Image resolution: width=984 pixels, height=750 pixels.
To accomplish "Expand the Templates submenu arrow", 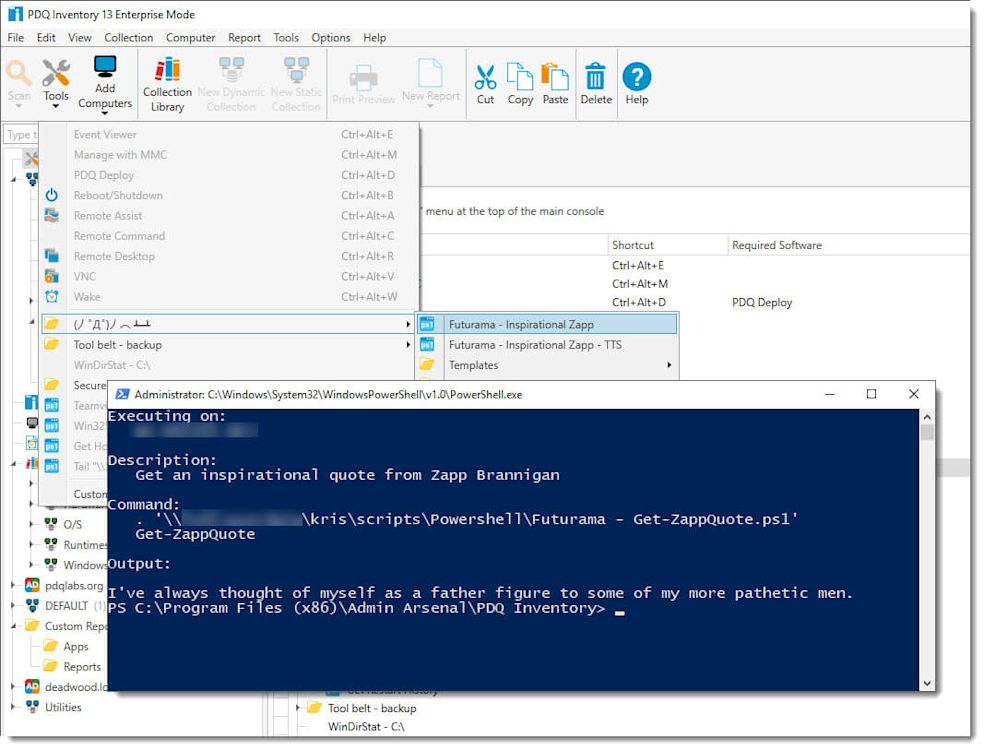I will [x=669, y=365].
